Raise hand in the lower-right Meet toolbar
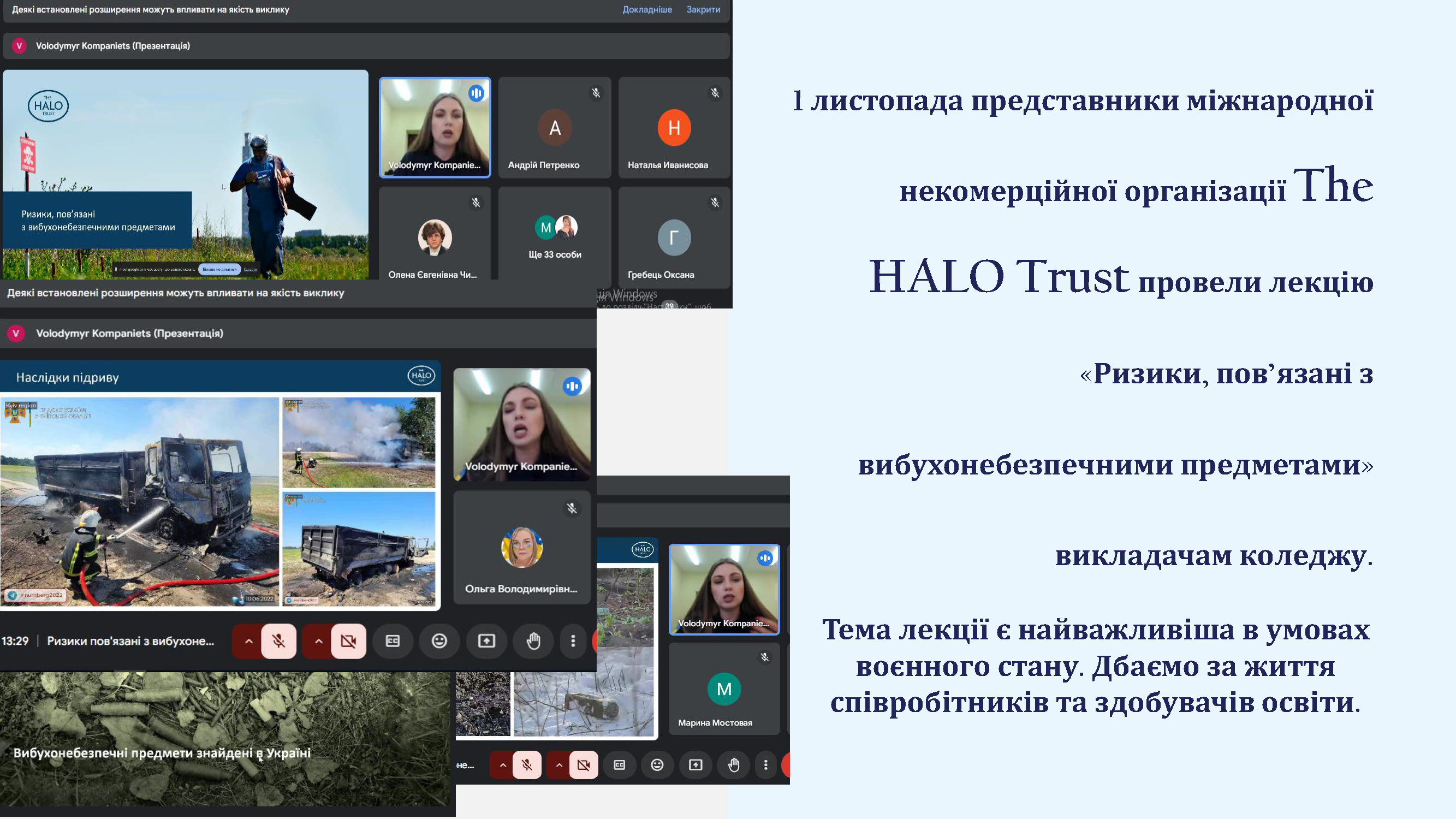 (x=734, y=765)
